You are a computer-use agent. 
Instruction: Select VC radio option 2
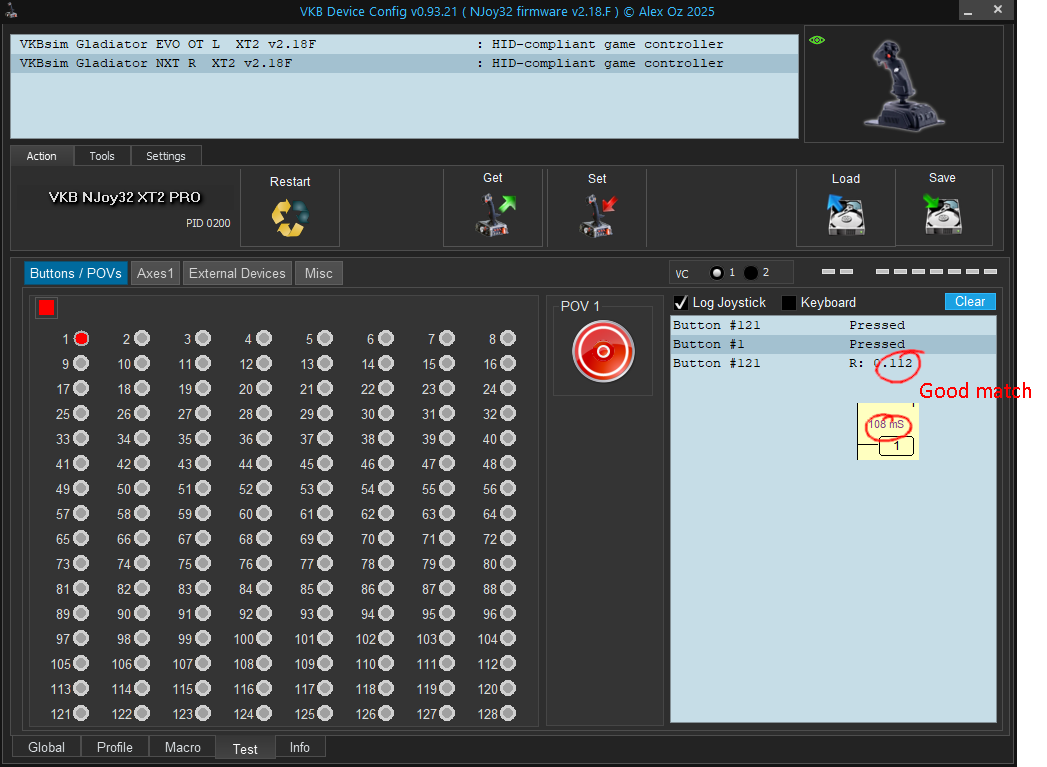tap(751, 272)
